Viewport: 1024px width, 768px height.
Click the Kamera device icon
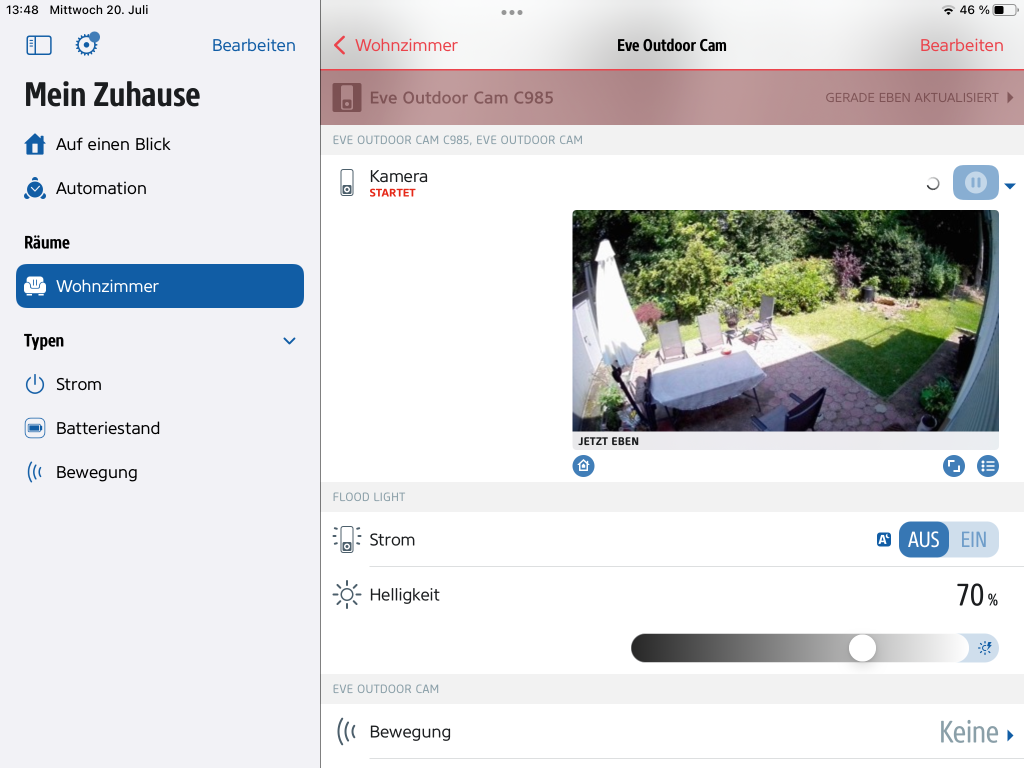point(347,182)
